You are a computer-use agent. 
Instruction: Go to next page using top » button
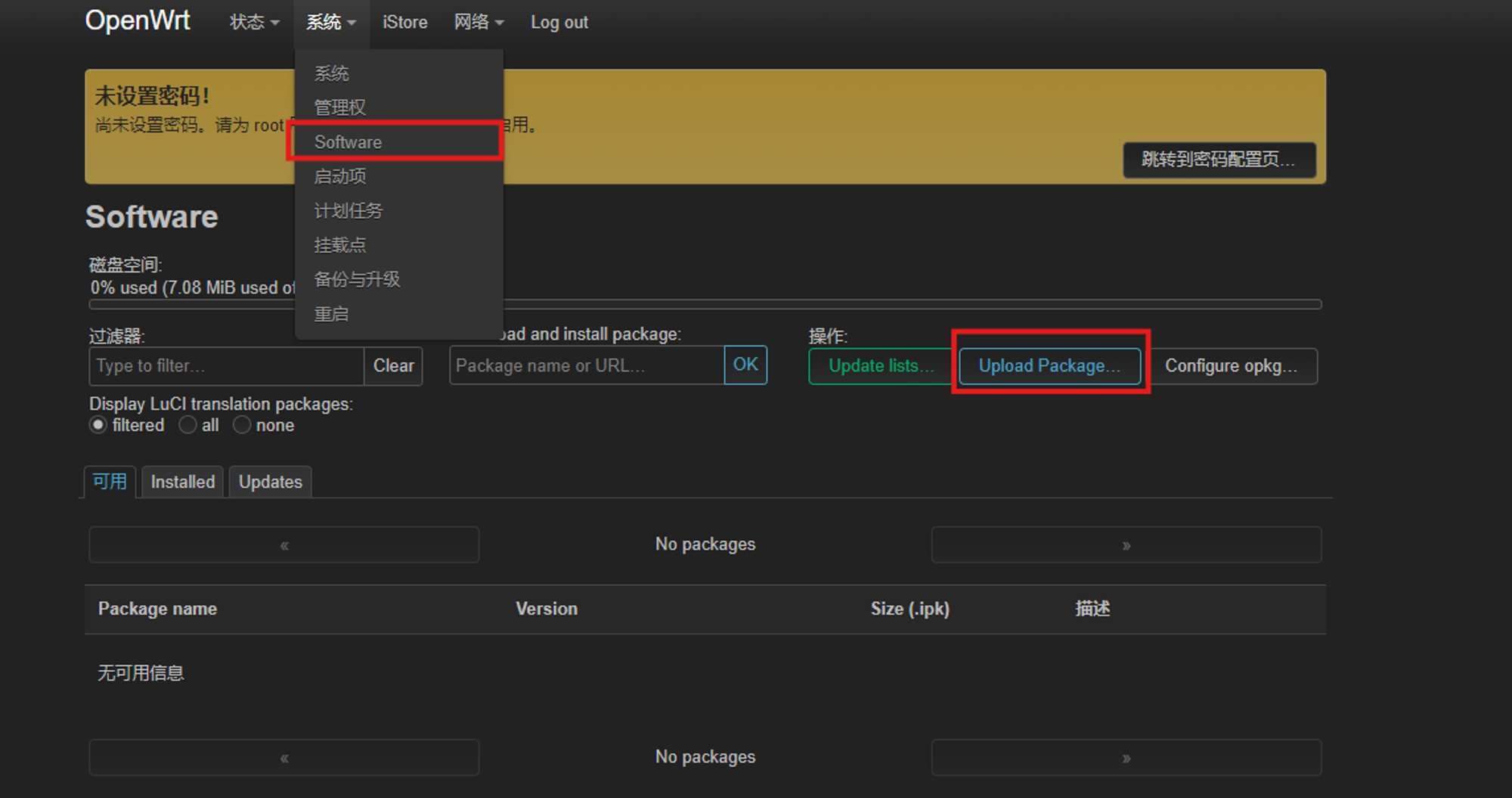[1126, 545]
